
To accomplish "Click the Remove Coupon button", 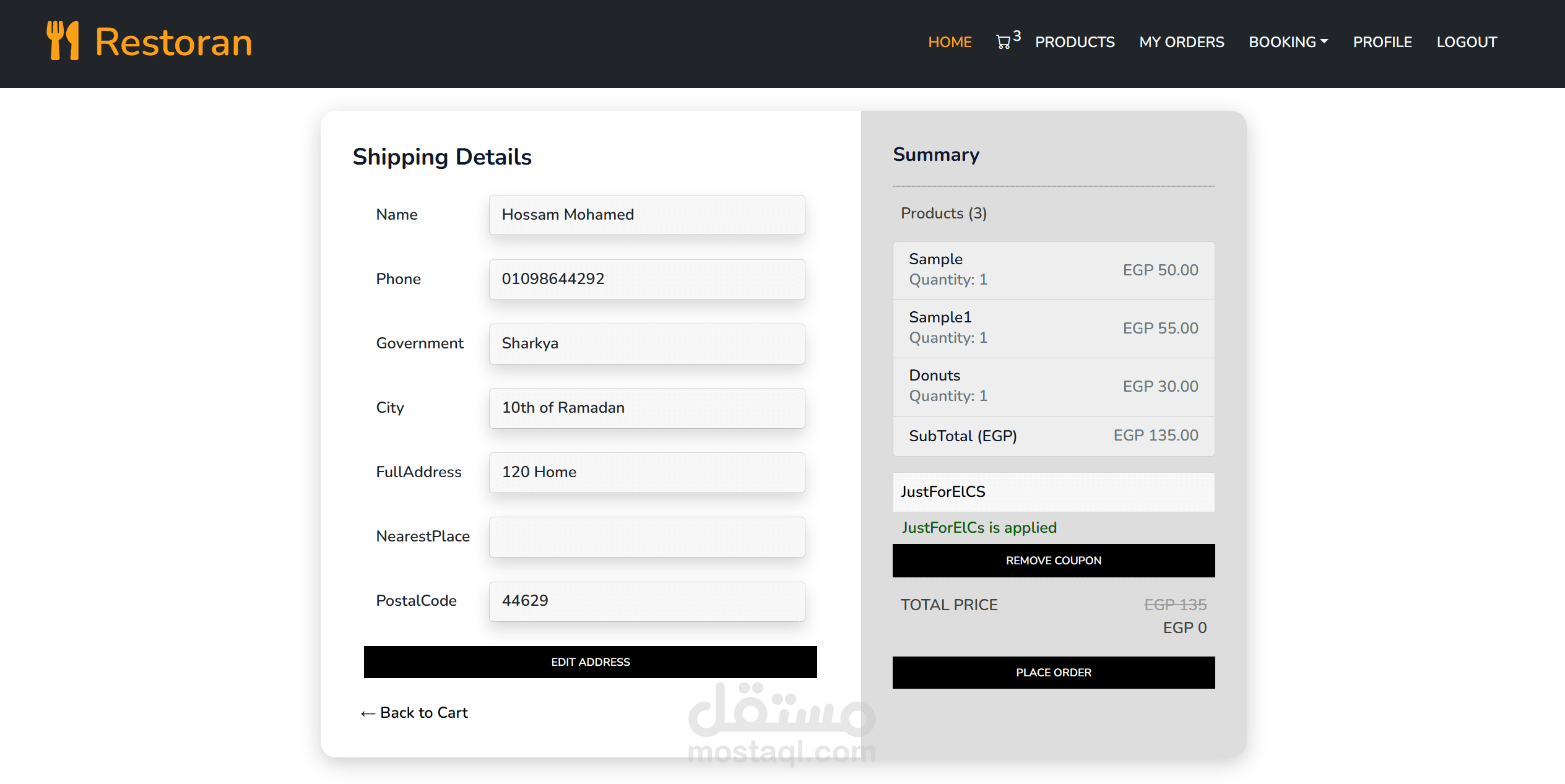I will click(1053, 561).
